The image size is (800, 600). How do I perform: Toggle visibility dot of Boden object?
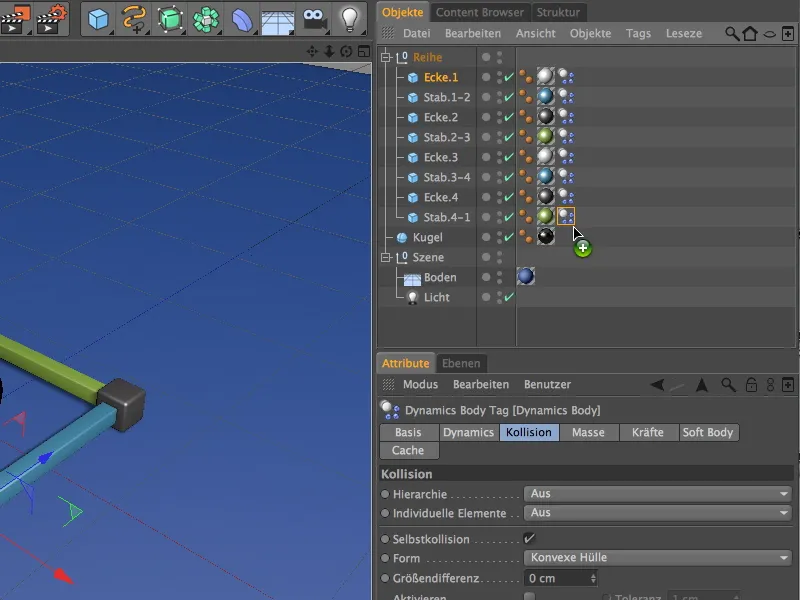pos(499,275)
